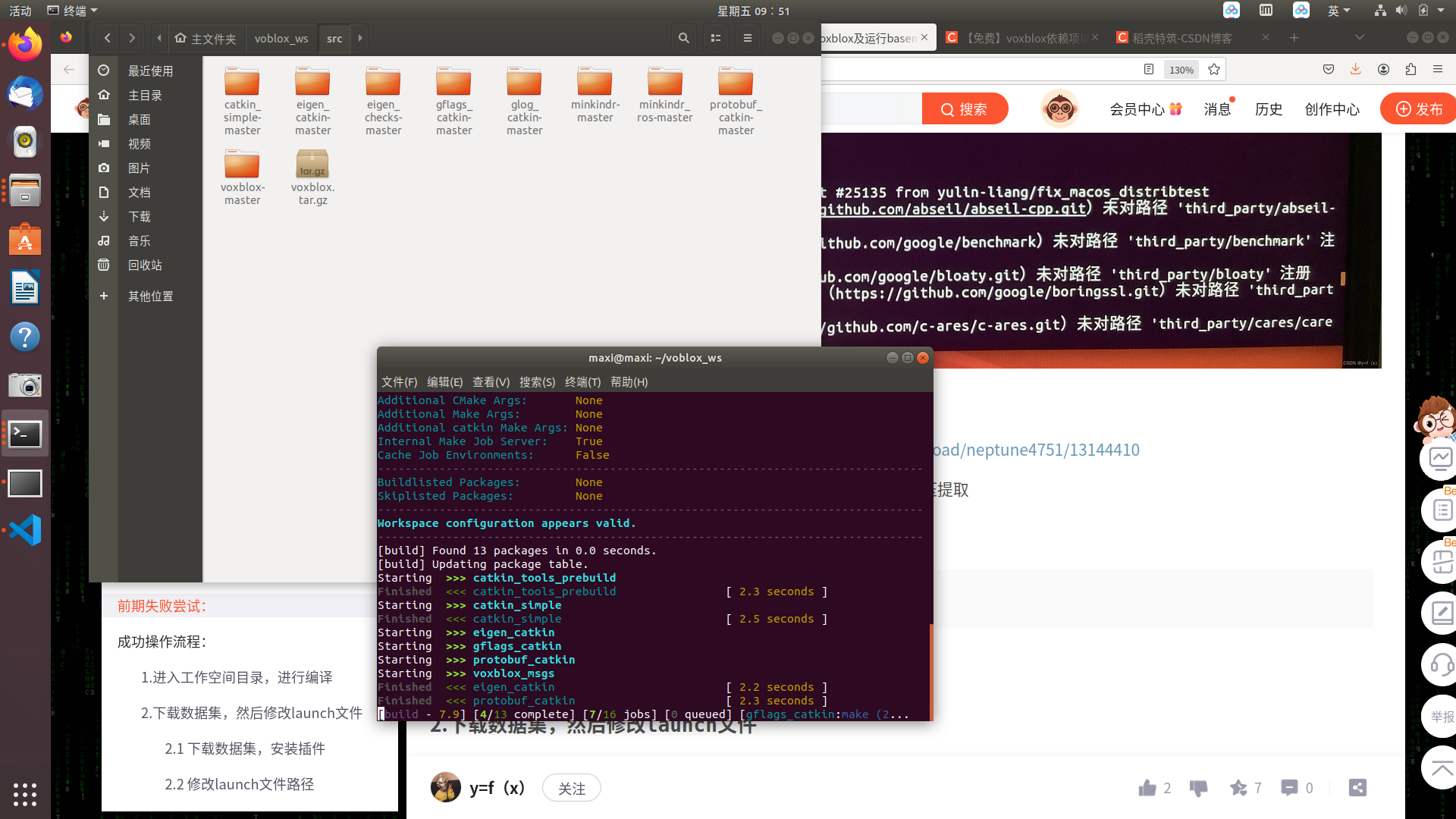
Task: Toggle list view in file manager
Action: tap(715, 38)
